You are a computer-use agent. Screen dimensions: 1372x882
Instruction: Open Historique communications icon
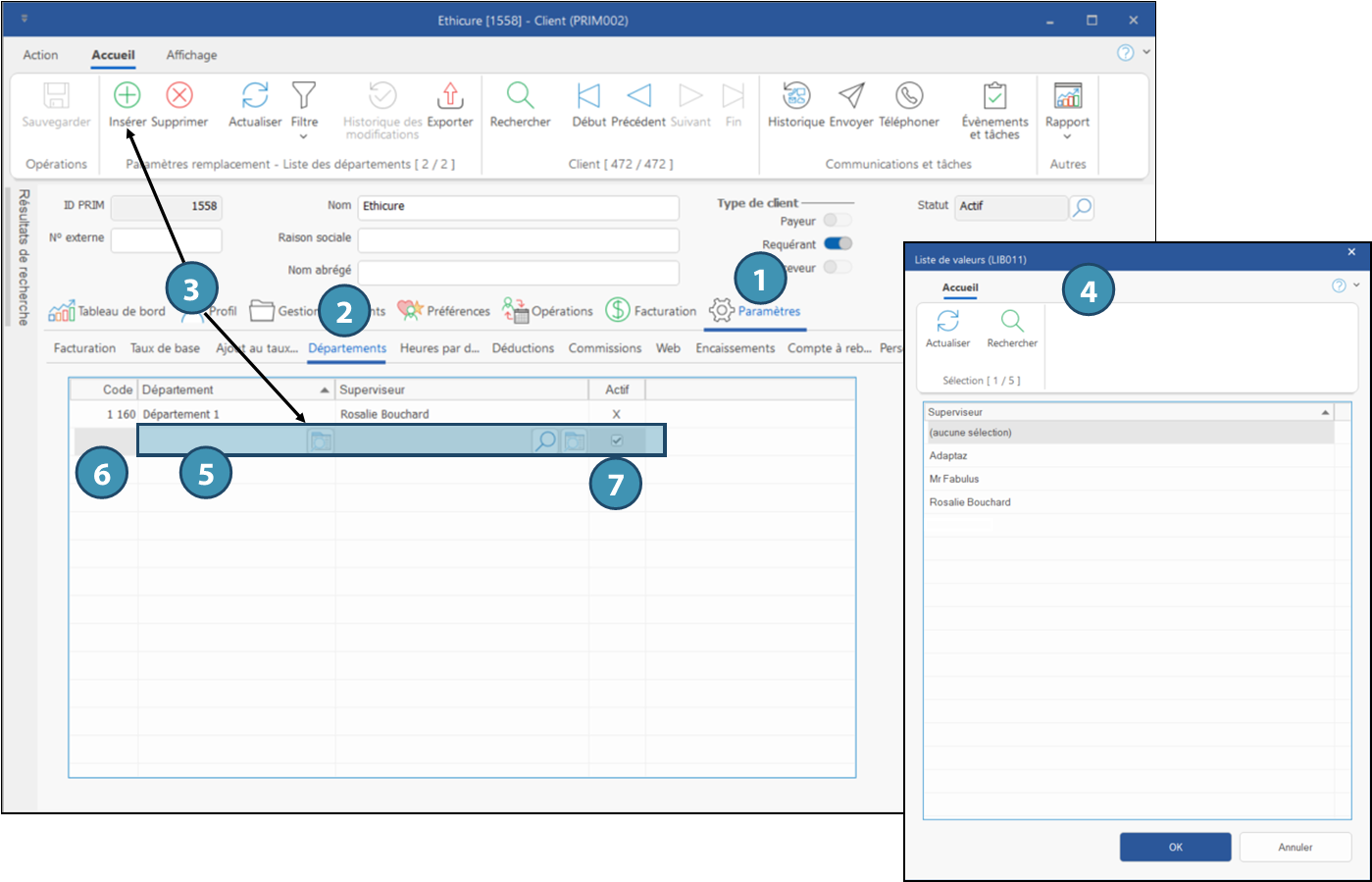click(796, 95)
